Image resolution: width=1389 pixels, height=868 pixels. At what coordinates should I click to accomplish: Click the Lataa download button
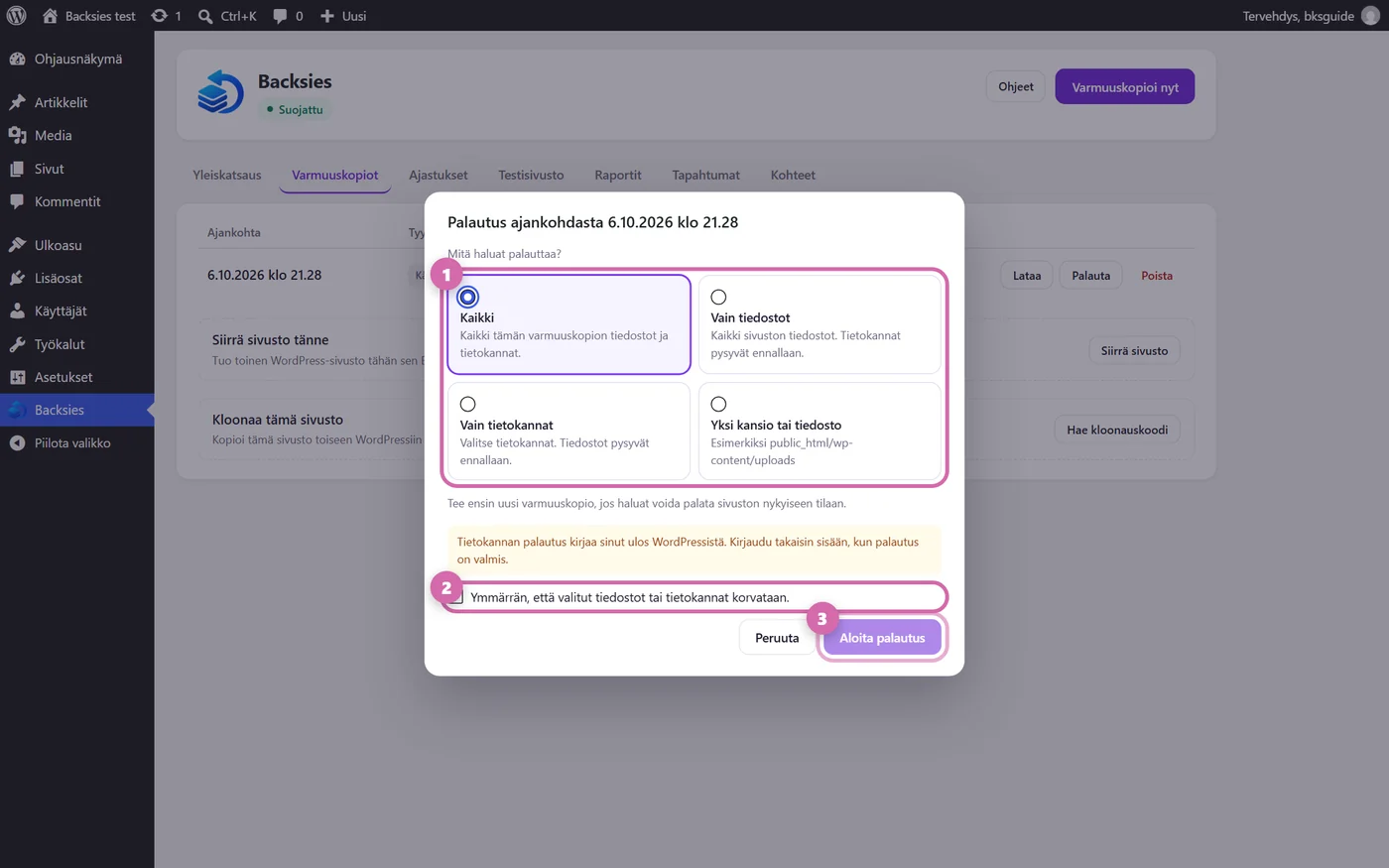click(1027, 276)
